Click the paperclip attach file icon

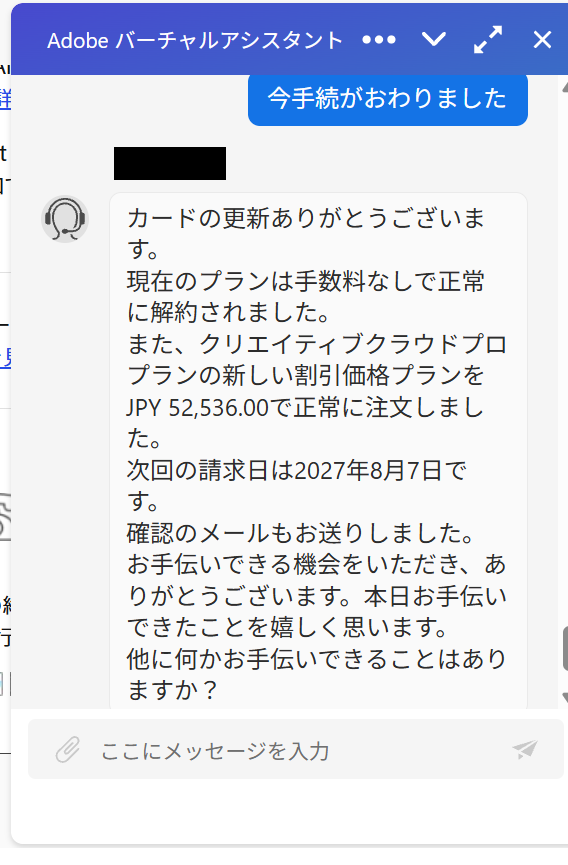(x=68, y=749)
